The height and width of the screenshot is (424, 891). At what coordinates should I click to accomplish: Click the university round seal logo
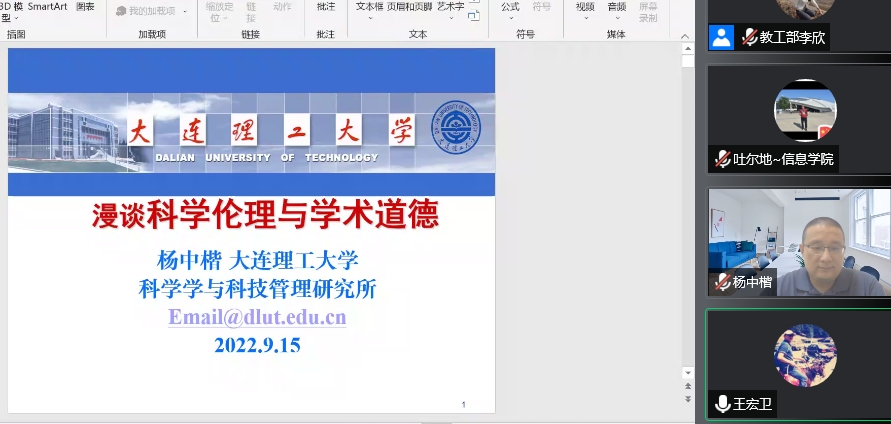456,127
